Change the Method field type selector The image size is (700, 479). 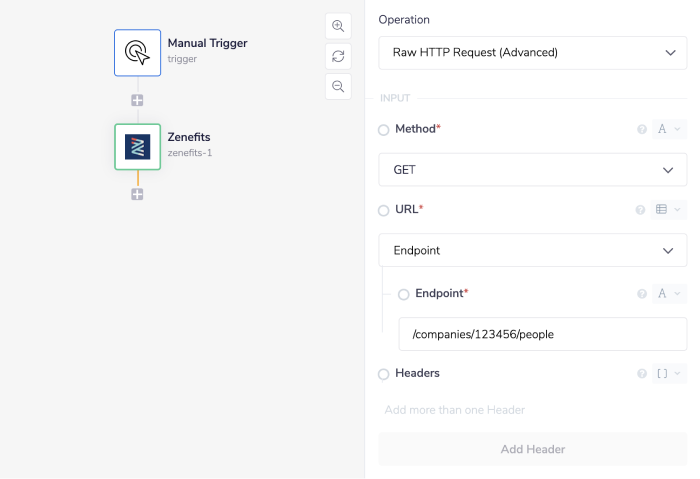(668, 129)
